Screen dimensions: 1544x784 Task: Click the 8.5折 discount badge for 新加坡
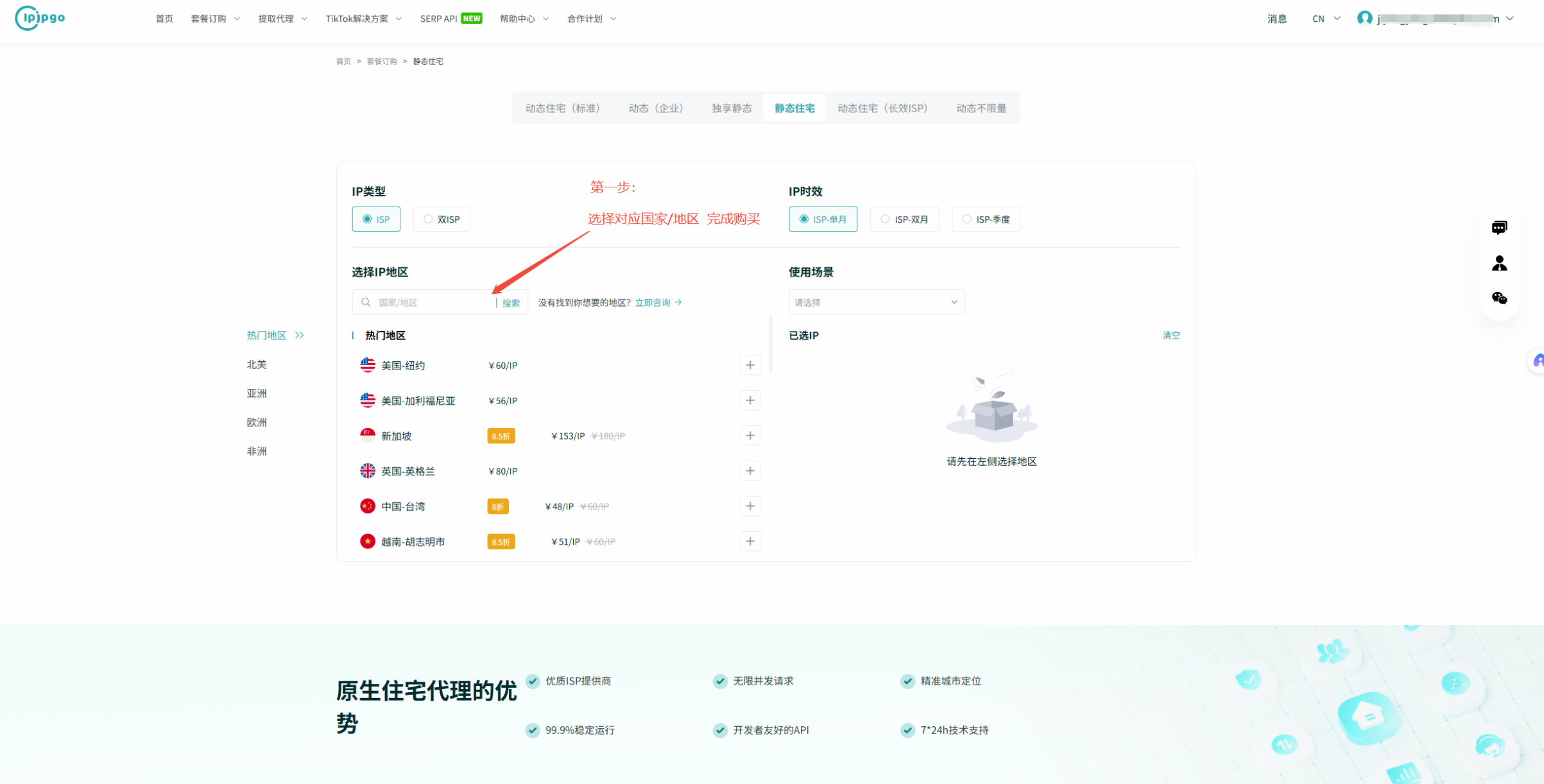[501, 435]
